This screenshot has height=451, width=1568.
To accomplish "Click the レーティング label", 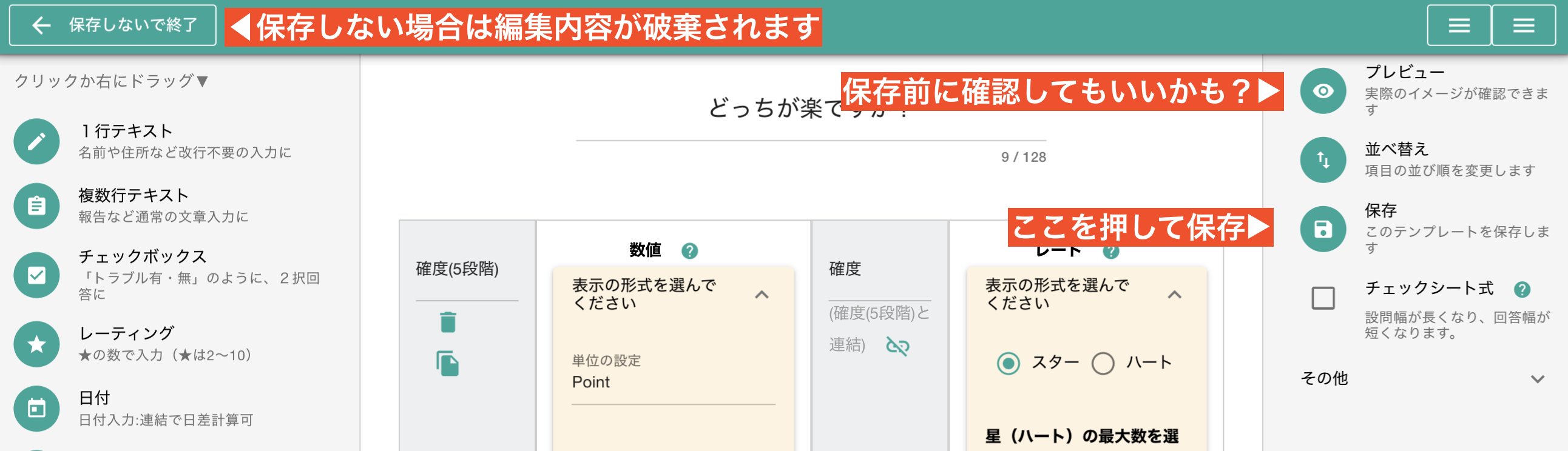I will 127,333.
